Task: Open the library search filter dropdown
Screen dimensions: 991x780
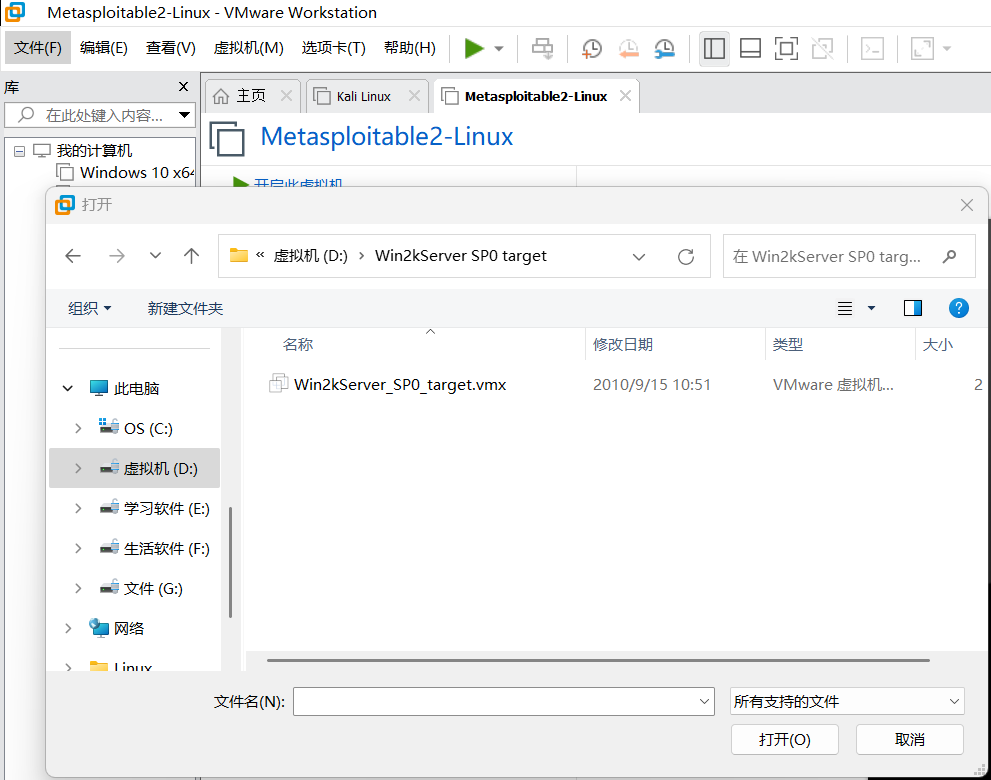Action: tap(185, 115)
